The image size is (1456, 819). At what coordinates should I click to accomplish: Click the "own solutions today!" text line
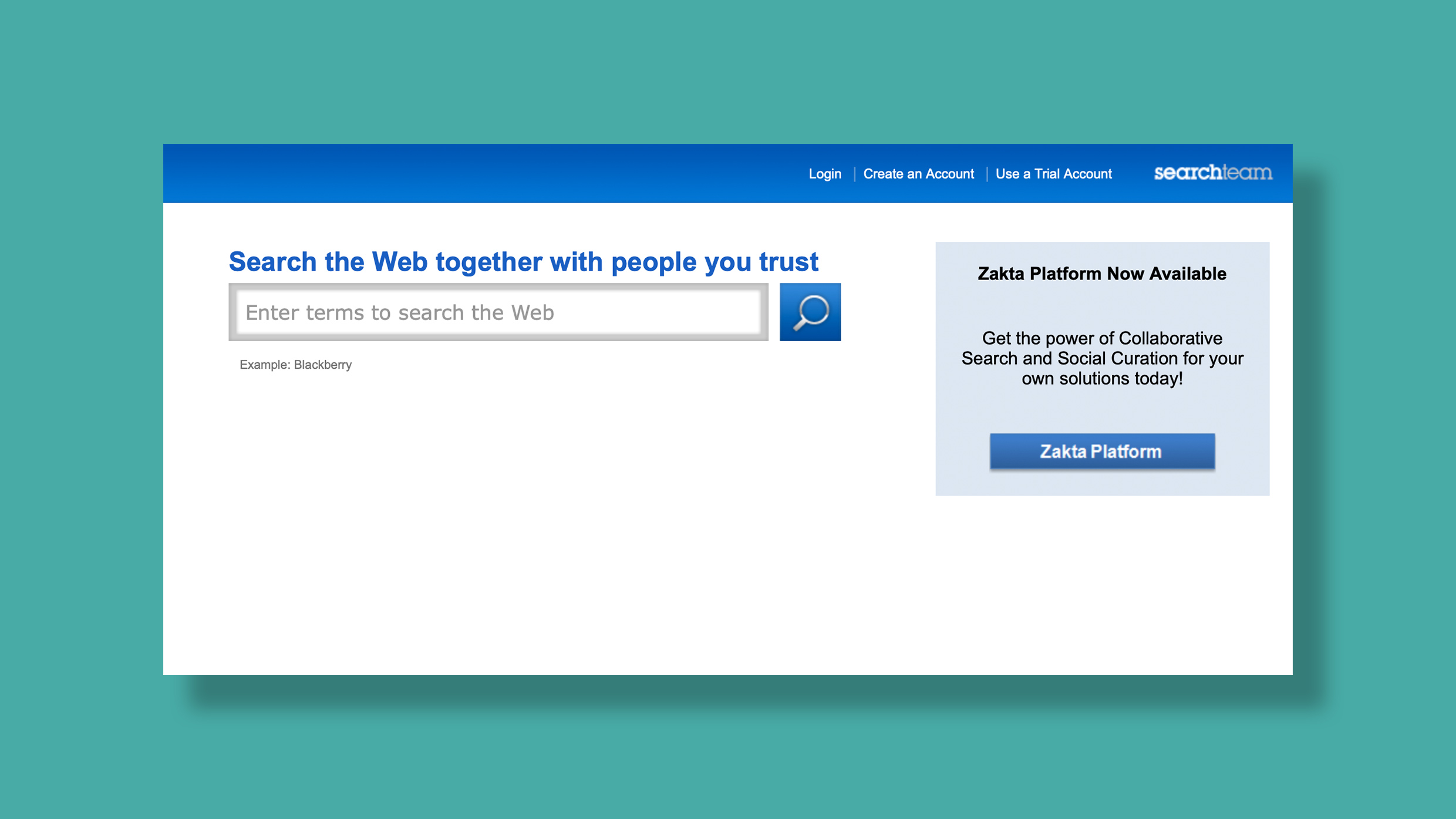click(x=1101, y=379)
